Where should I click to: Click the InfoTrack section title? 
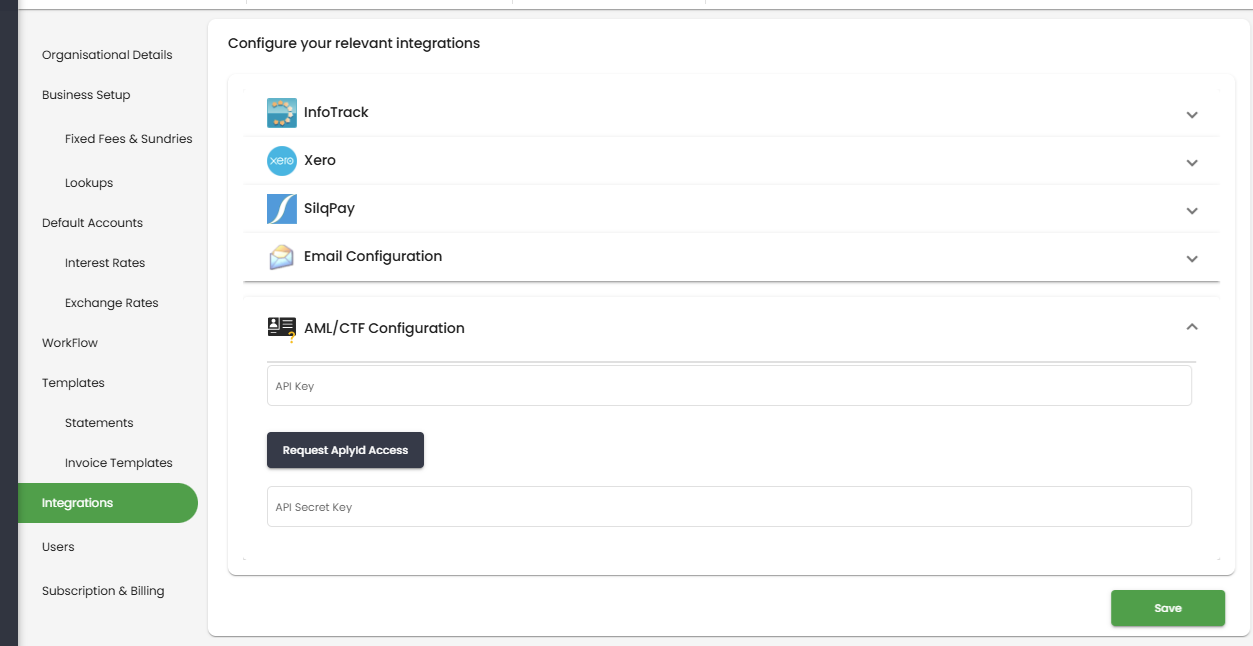[x=336, y=113]
